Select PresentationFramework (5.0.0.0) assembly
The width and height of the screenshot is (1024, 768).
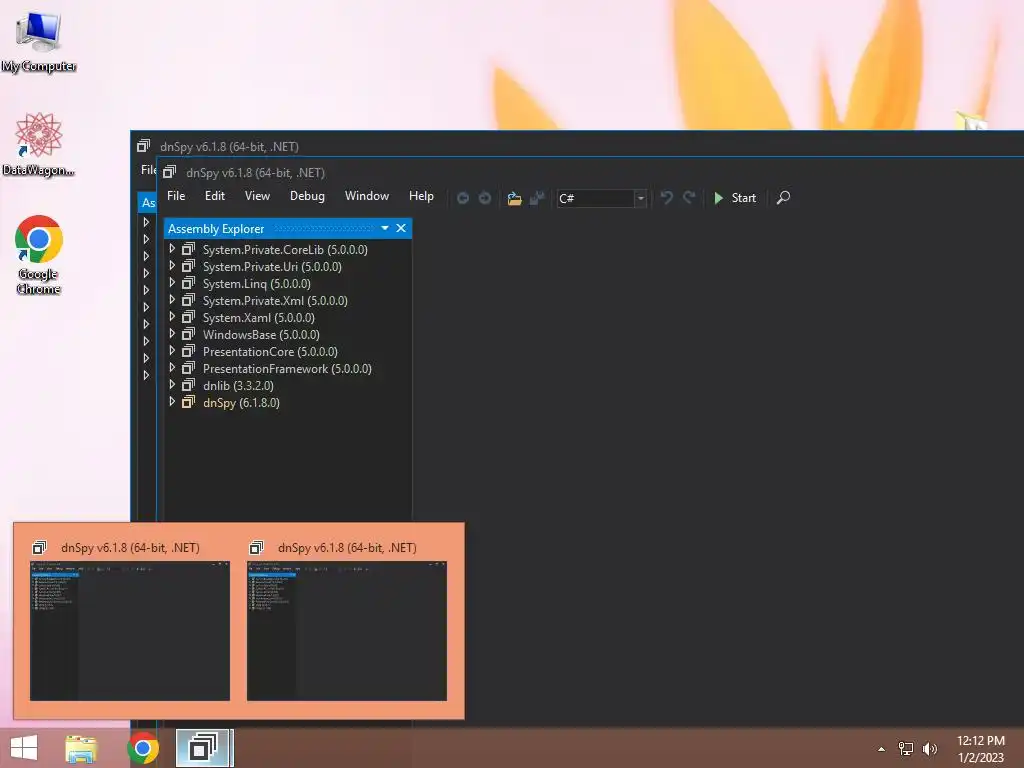click(287, 368)
